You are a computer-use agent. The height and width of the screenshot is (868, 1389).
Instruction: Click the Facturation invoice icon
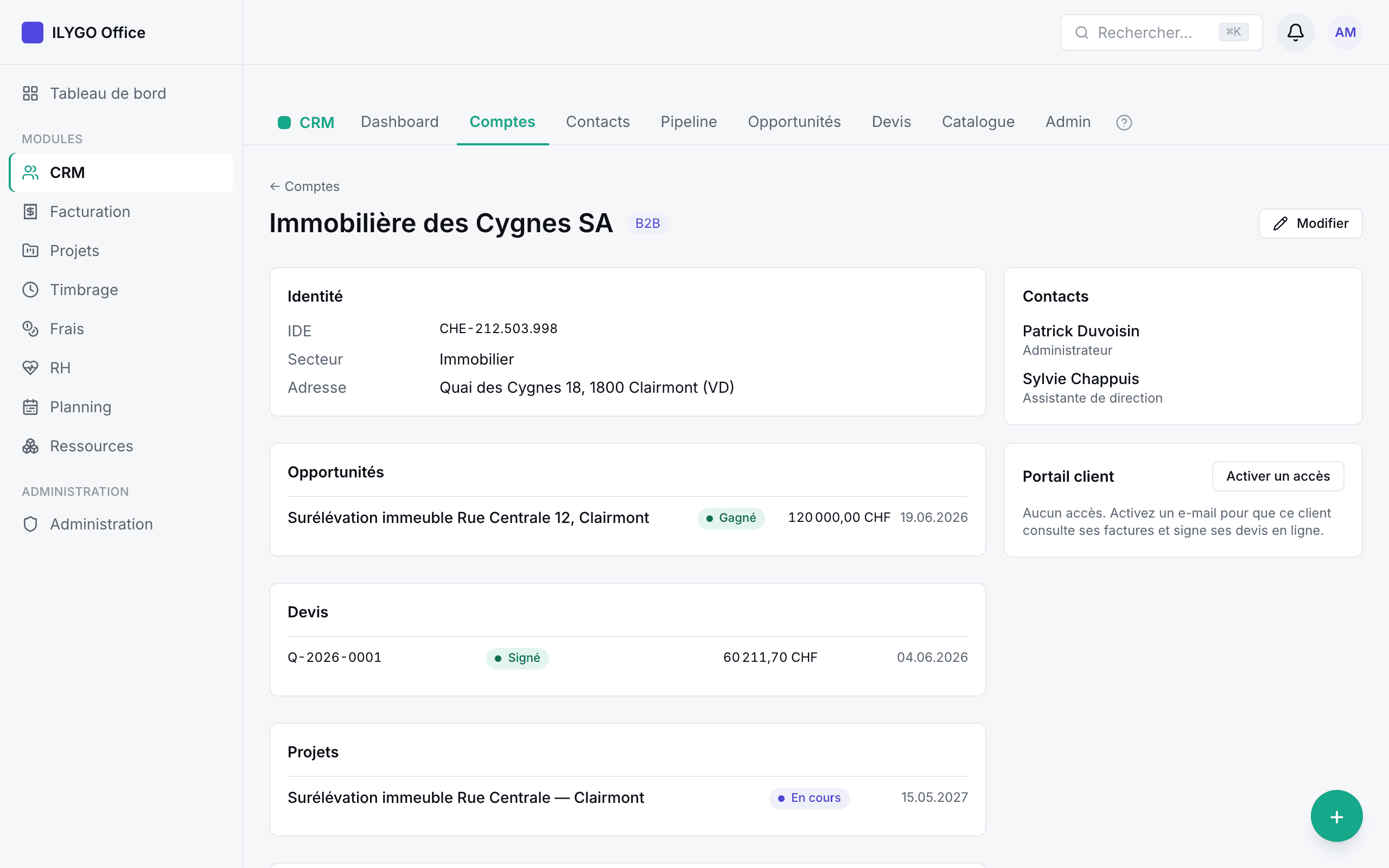30,212
